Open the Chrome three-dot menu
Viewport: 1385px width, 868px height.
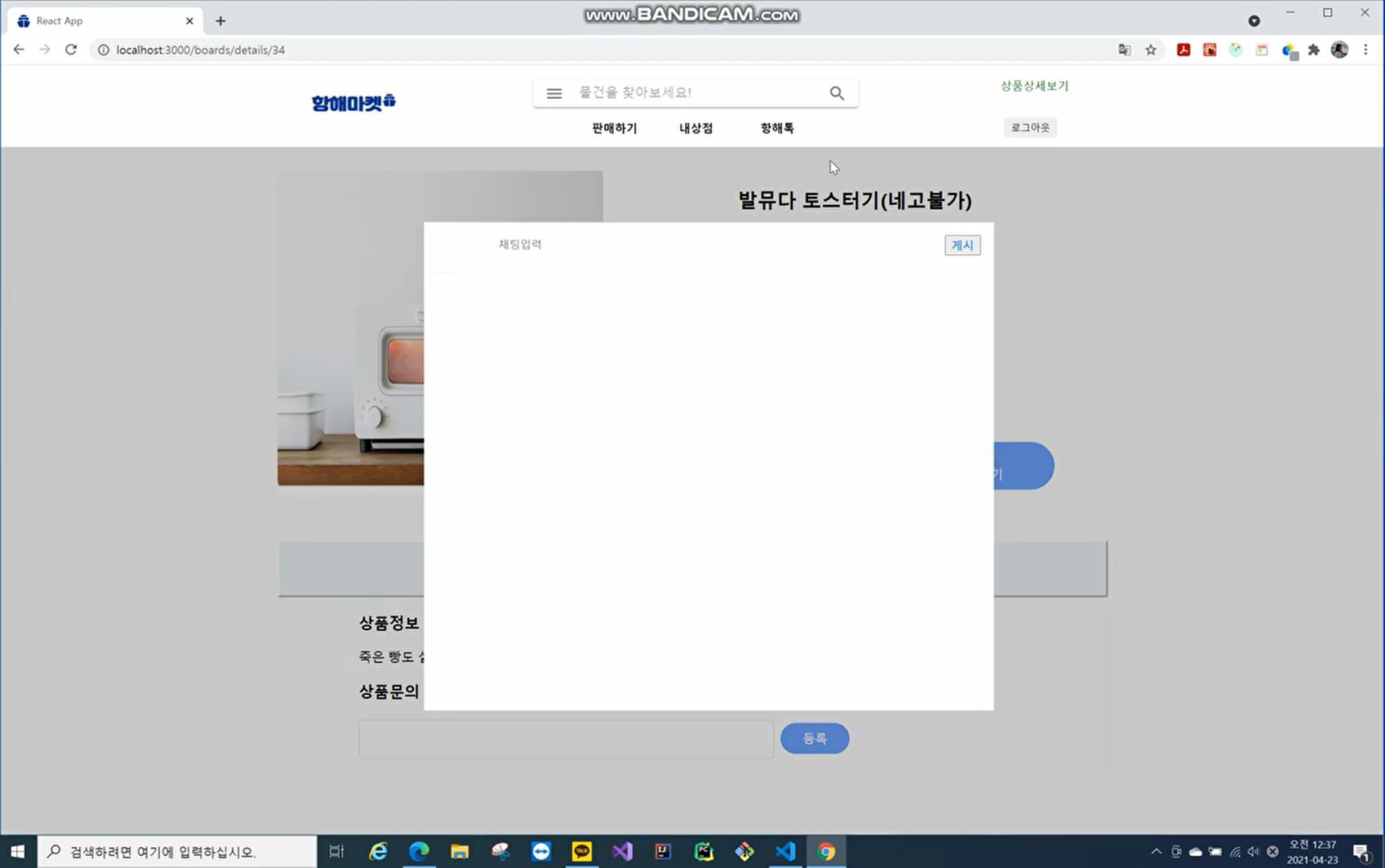pyautogui.click(x=1366, y=50)
